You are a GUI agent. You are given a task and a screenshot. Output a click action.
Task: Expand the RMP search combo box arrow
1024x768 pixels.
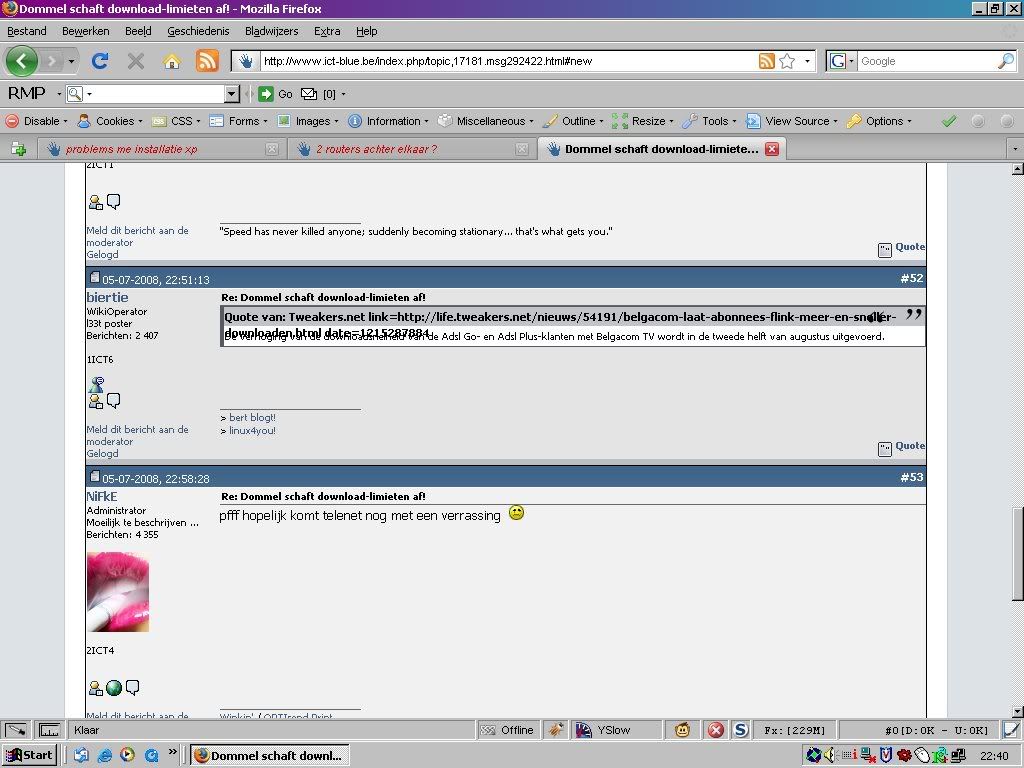tap(231, 94)
